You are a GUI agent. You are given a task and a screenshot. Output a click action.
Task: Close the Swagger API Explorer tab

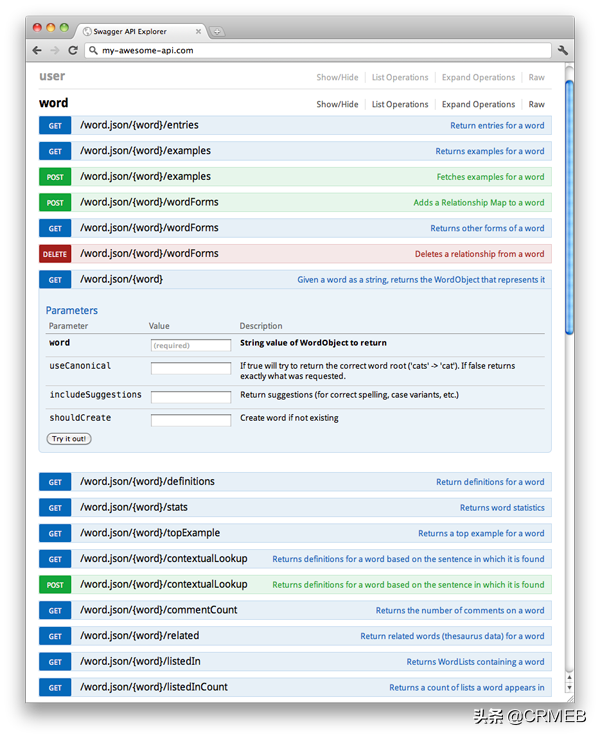tap(198, 32)
